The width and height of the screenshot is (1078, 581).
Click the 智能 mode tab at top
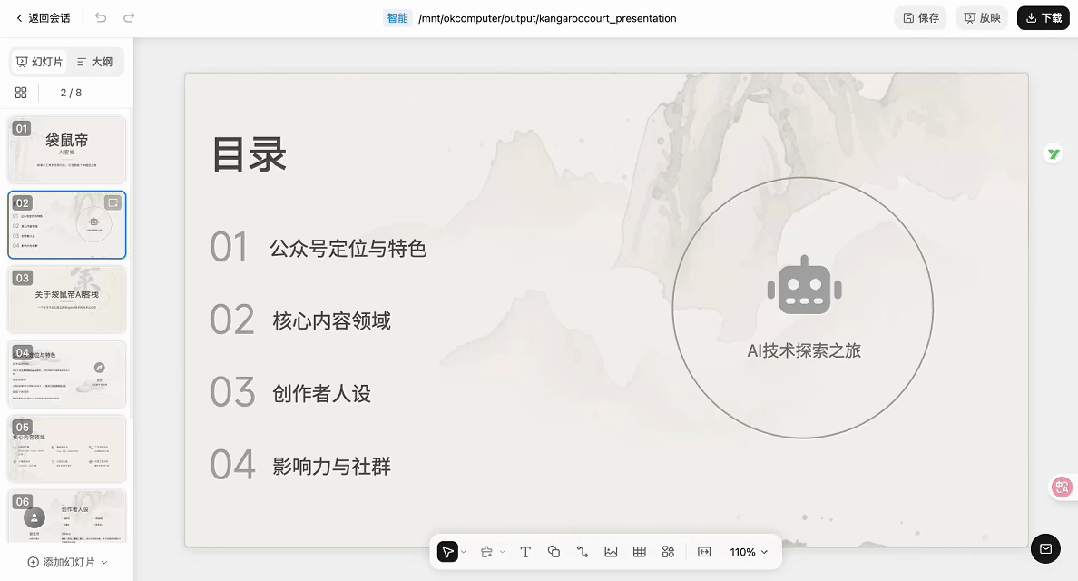click(x=397, y=17)
